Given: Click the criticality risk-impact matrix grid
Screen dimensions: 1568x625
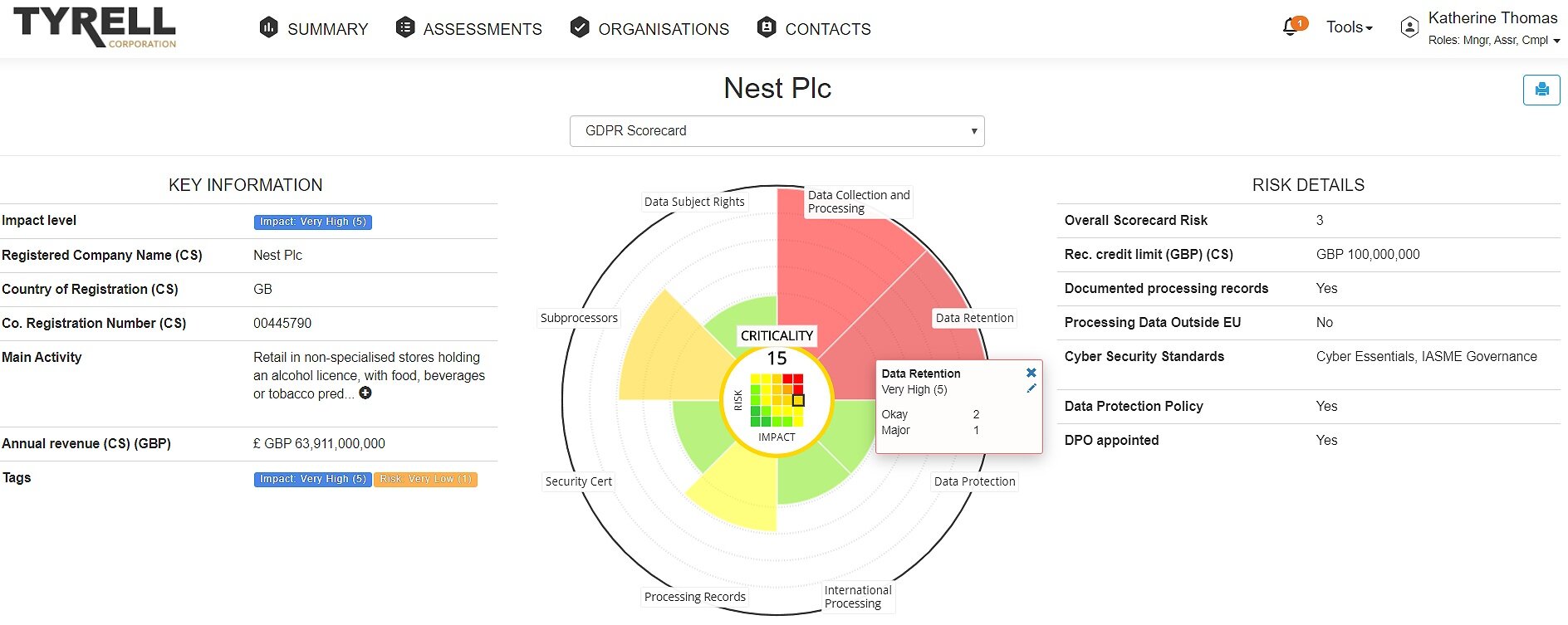Looking at the screenshot, I should click(777, 400).
